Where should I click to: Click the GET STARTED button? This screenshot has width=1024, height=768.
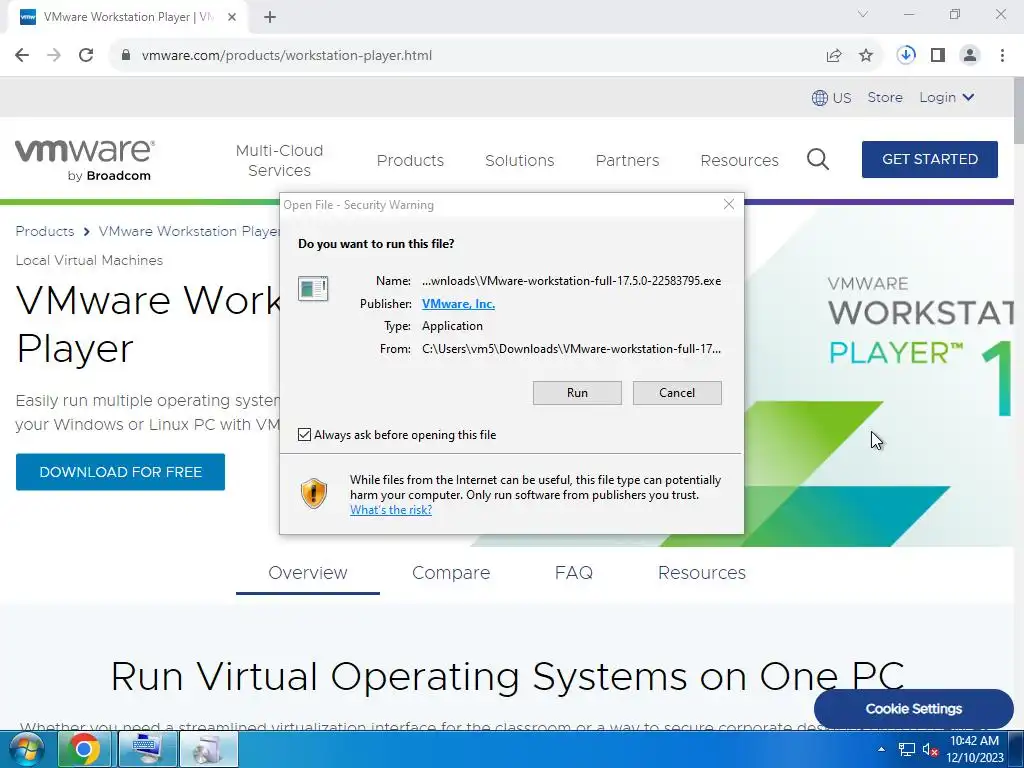pos(930,159)
